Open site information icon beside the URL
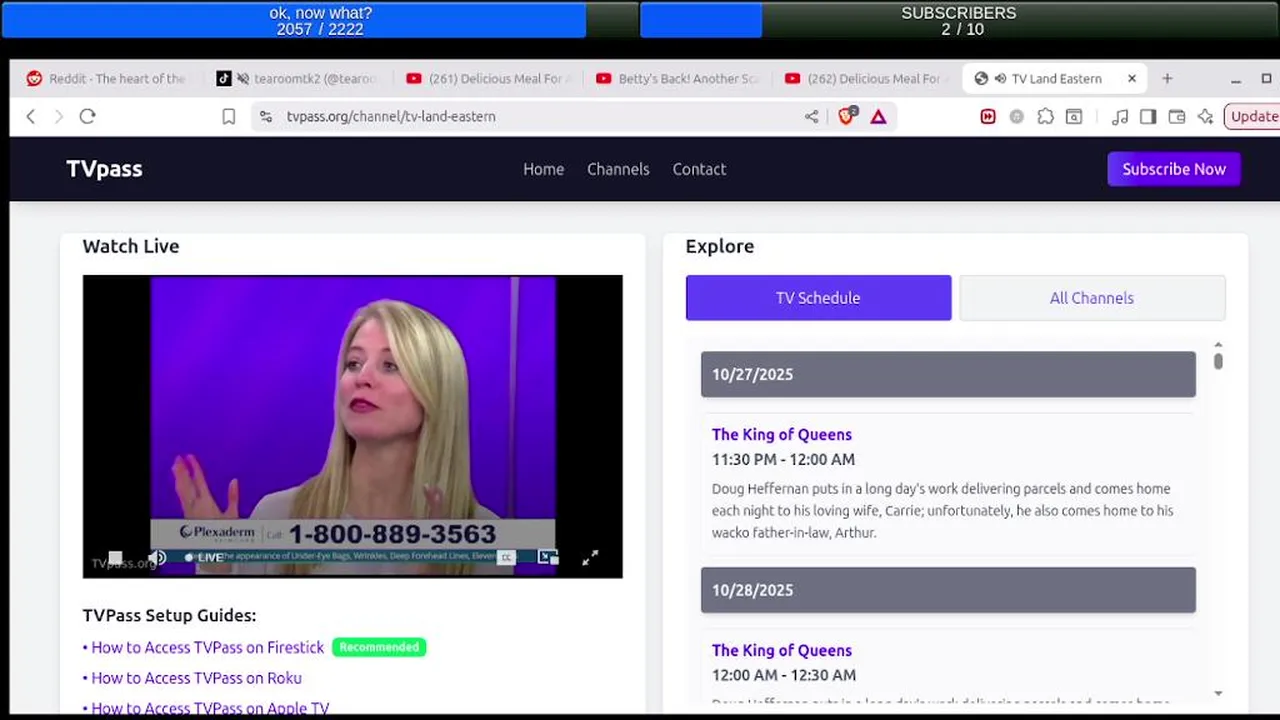The height and width of the screenshot is (720, 1280). pyautogui.click(x=265, y=117)
